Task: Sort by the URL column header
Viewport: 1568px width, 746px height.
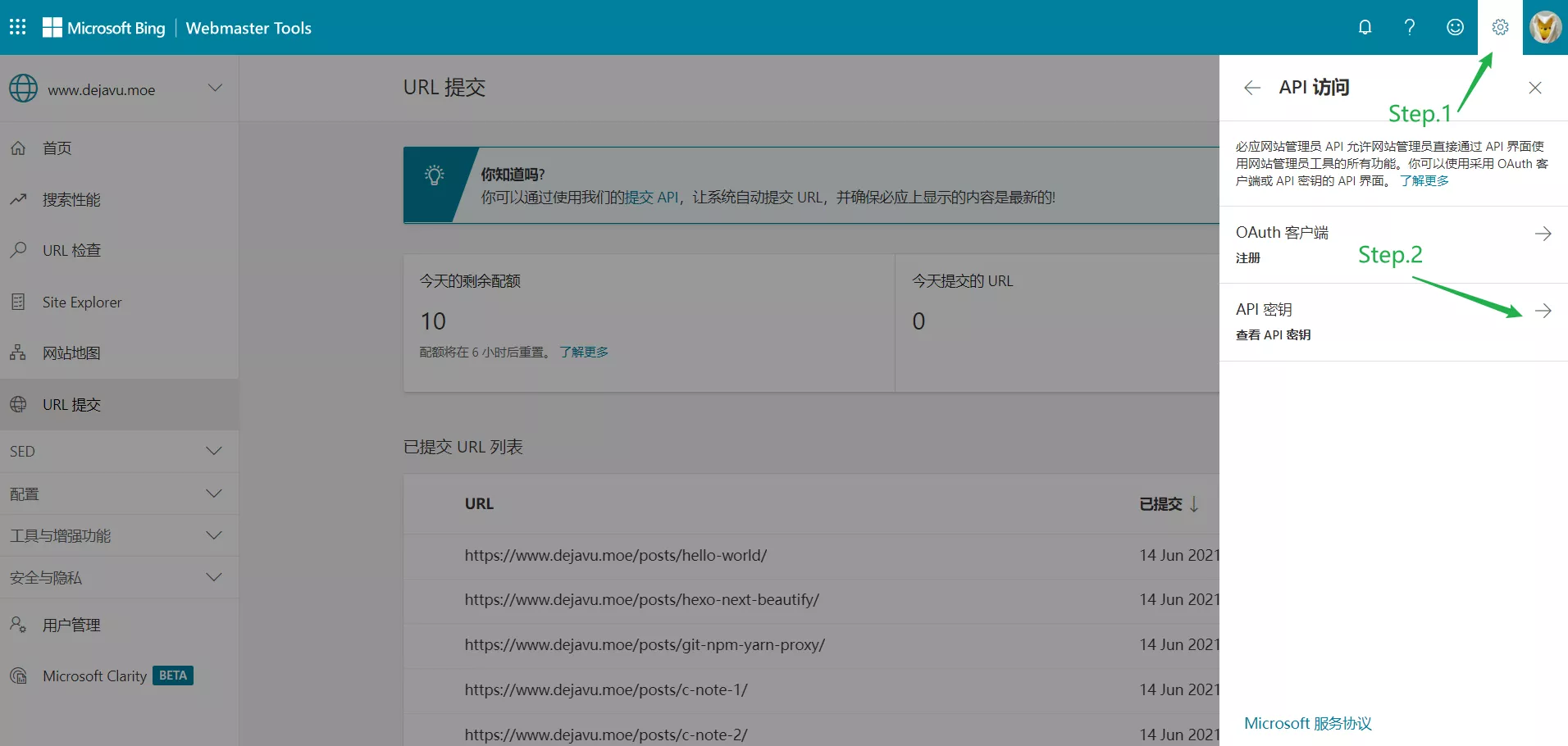Action: point(479,503)
